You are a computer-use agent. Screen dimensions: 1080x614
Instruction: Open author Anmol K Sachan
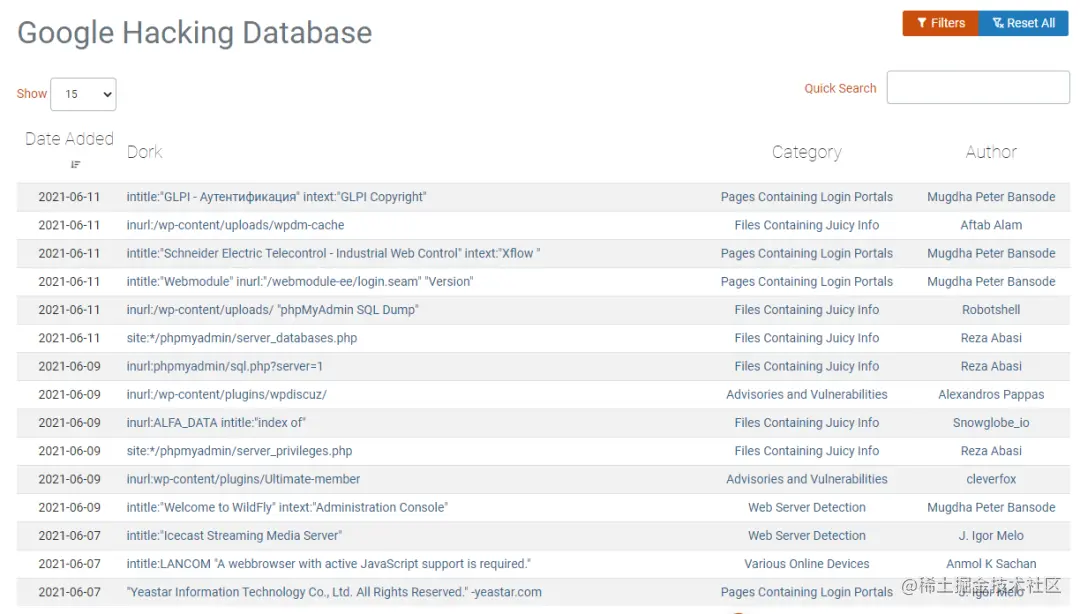(991, 564)
